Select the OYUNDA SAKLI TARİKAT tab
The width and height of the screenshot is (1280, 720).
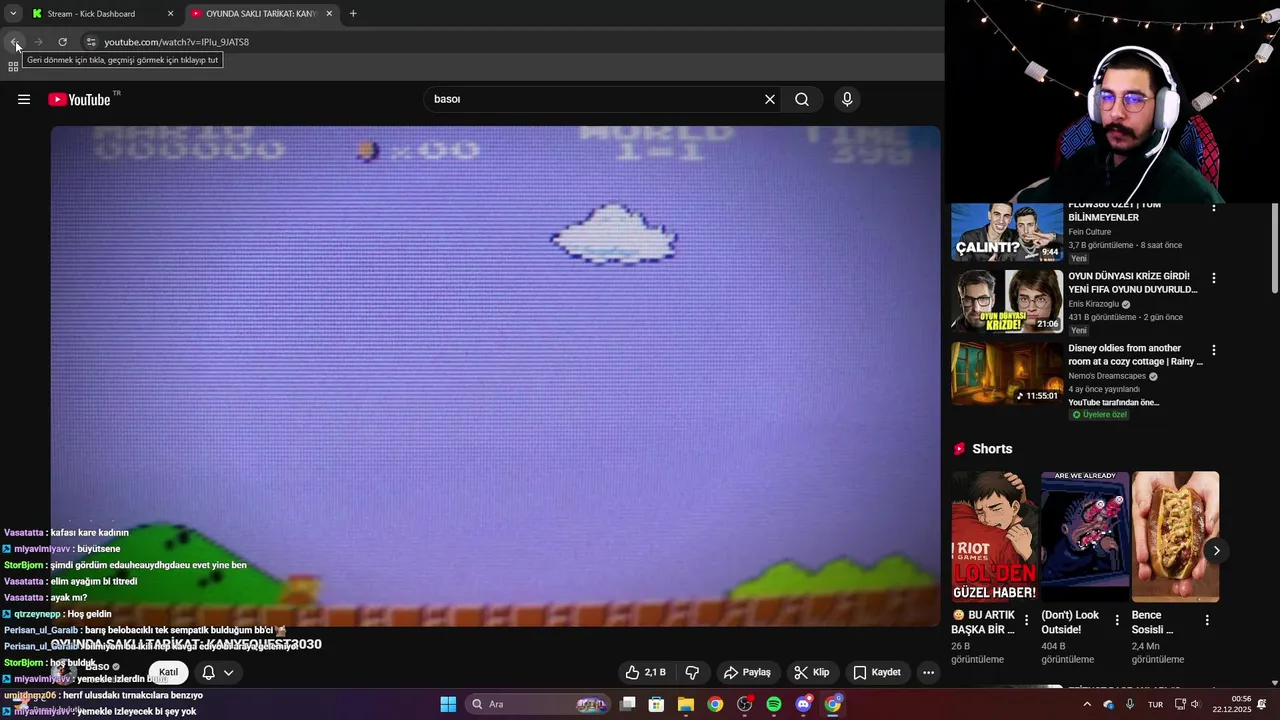pyautogui.click(x=260, y=14)
